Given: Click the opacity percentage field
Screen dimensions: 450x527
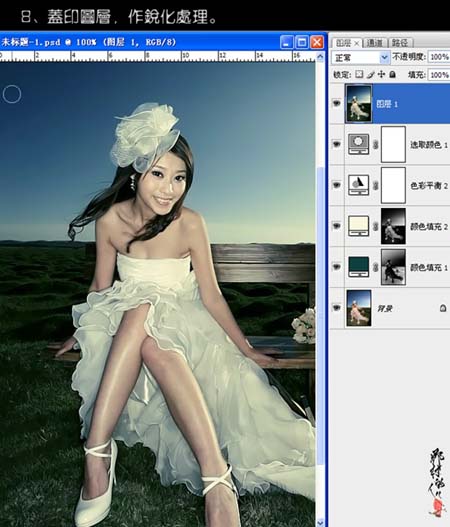Looking at the screenshot, I should click(x=439, y=57).
